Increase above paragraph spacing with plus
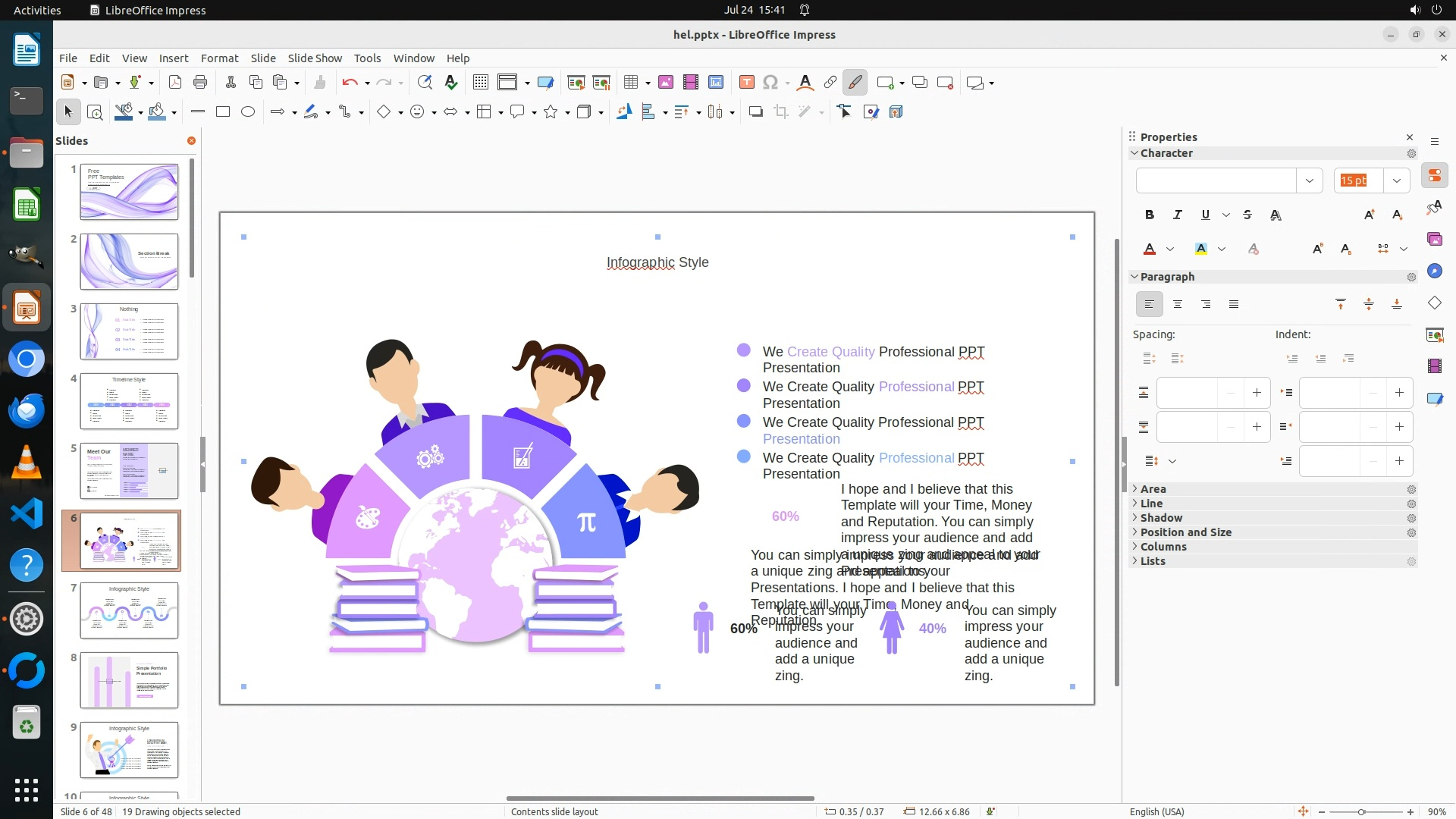Screen dimensions: 1456x819 pos(1257,393)
